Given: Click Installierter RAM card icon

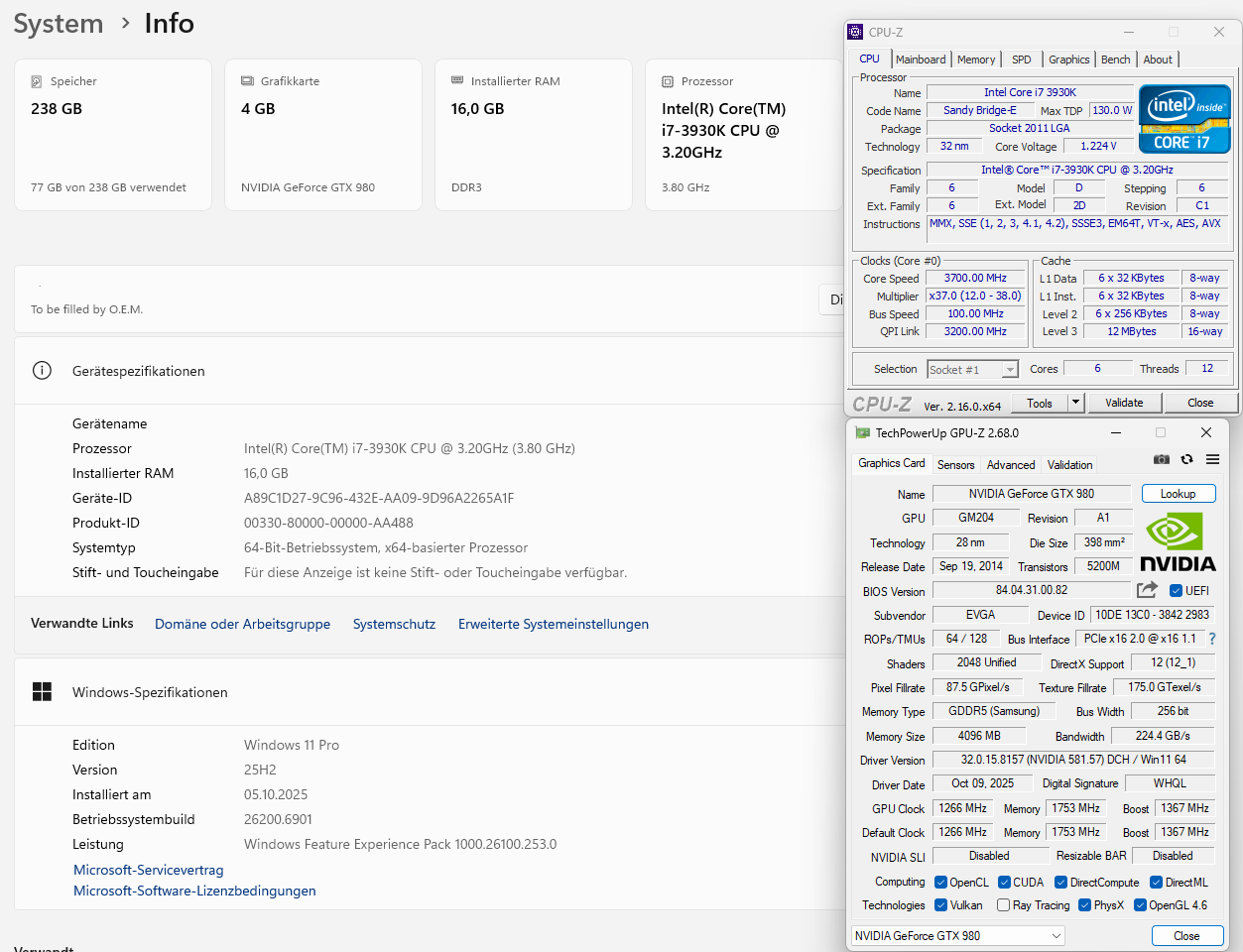Looking at the screenshot, I should (x=457, y=81).
